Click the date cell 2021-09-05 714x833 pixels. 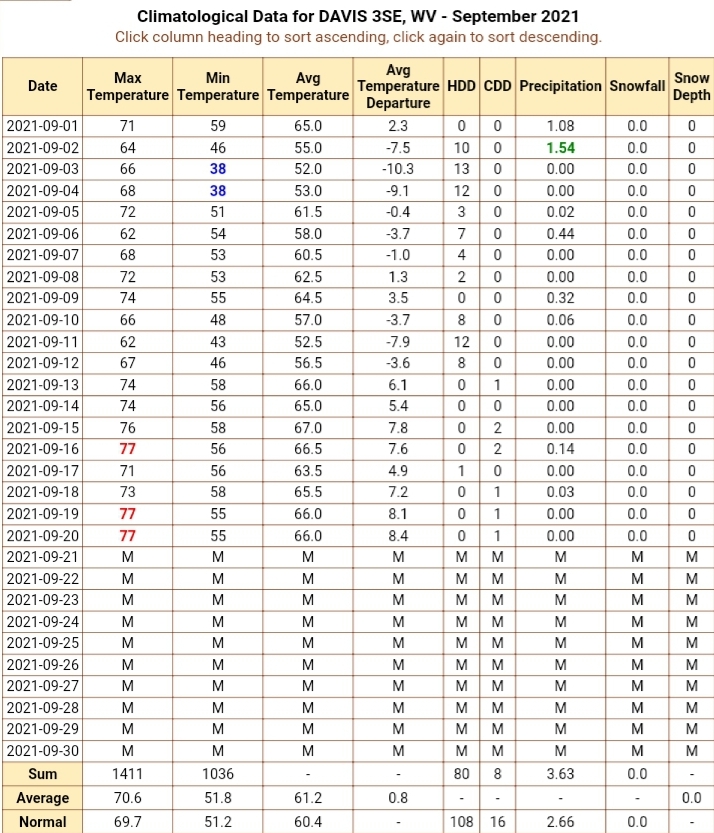pyautogui.click(x=42, y=212)
